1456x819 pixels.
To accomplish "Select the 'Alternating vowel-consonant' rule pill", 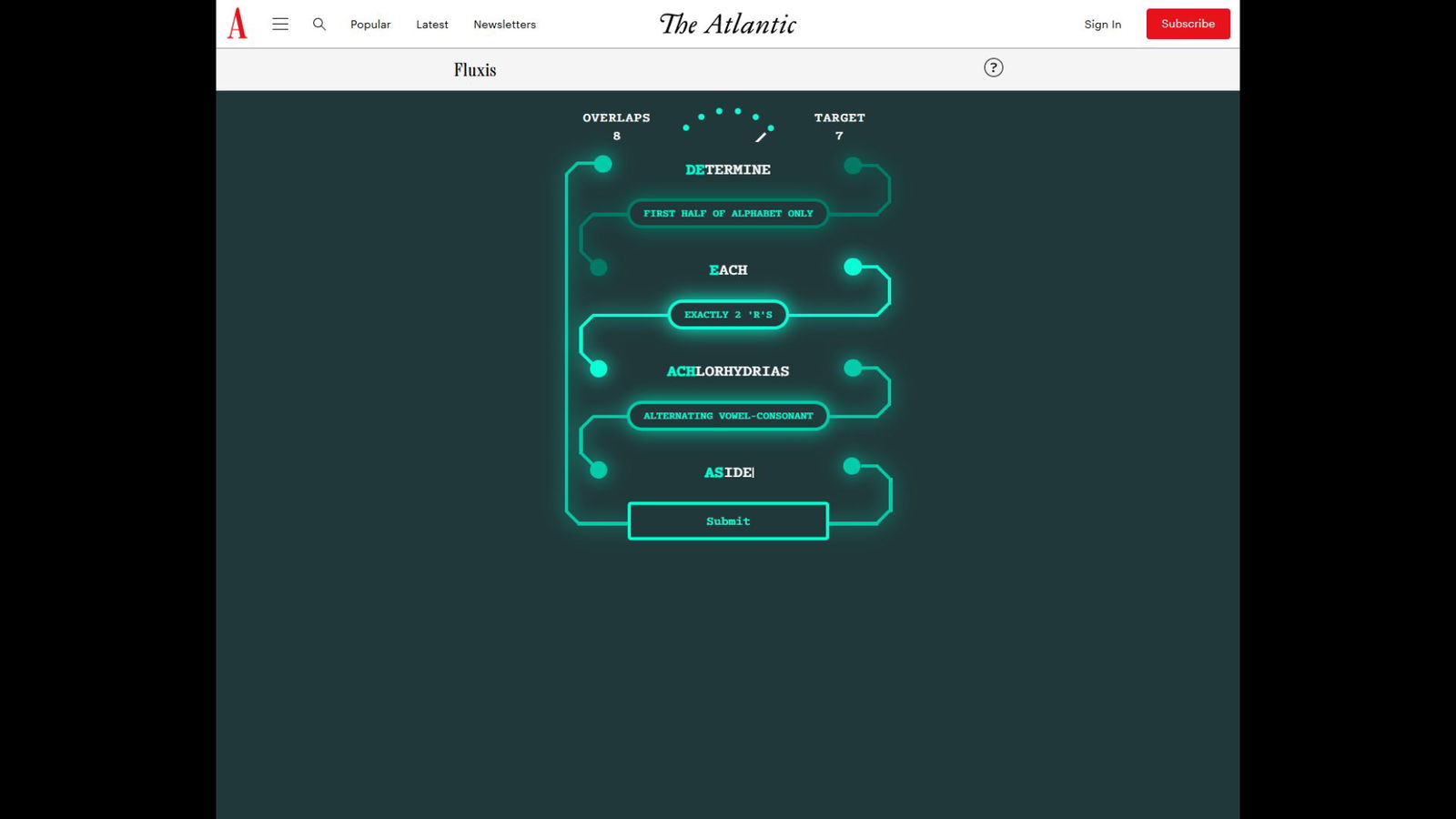I will tap(728, 416).
